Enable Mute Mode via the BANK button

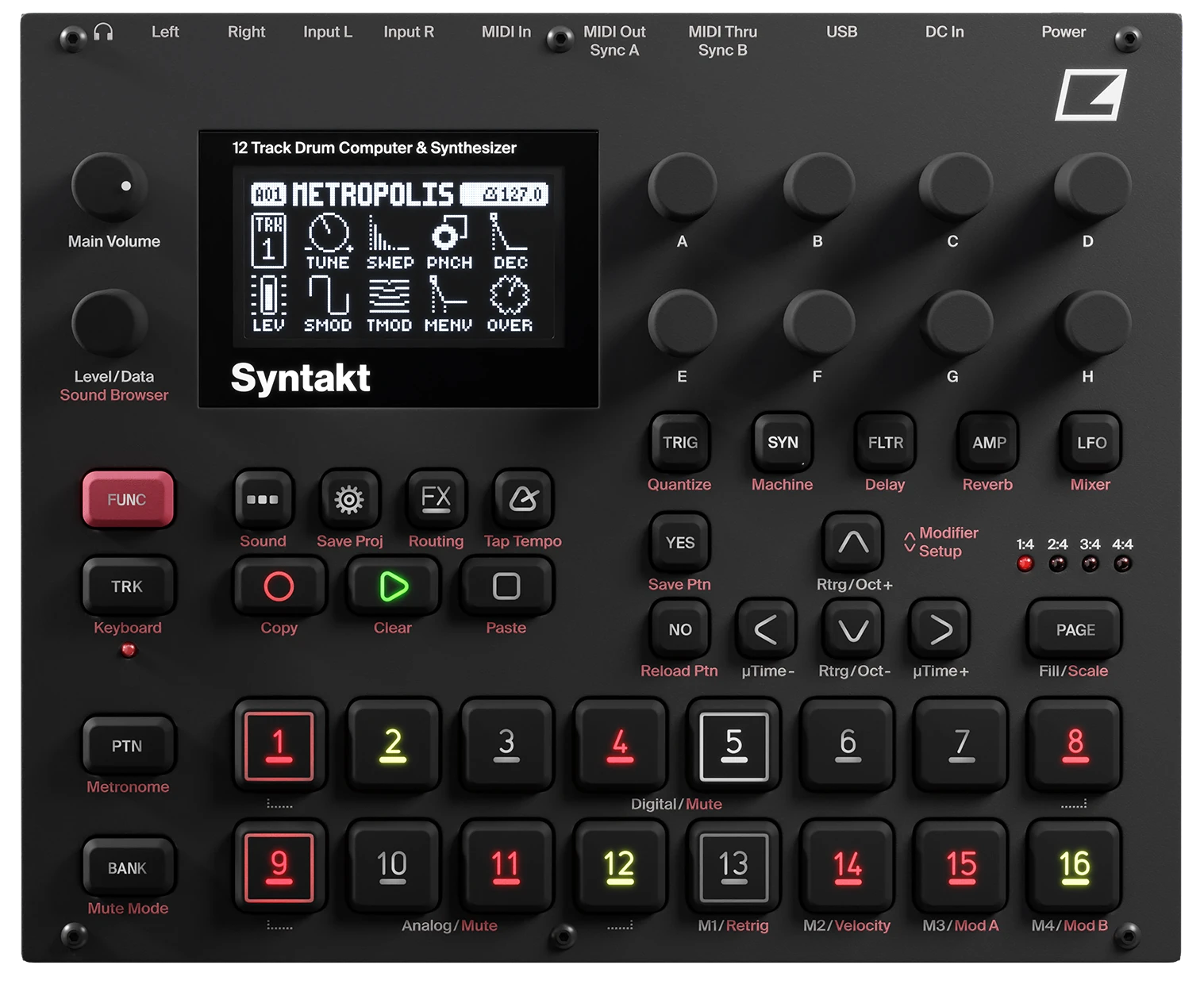coord(127,866)
